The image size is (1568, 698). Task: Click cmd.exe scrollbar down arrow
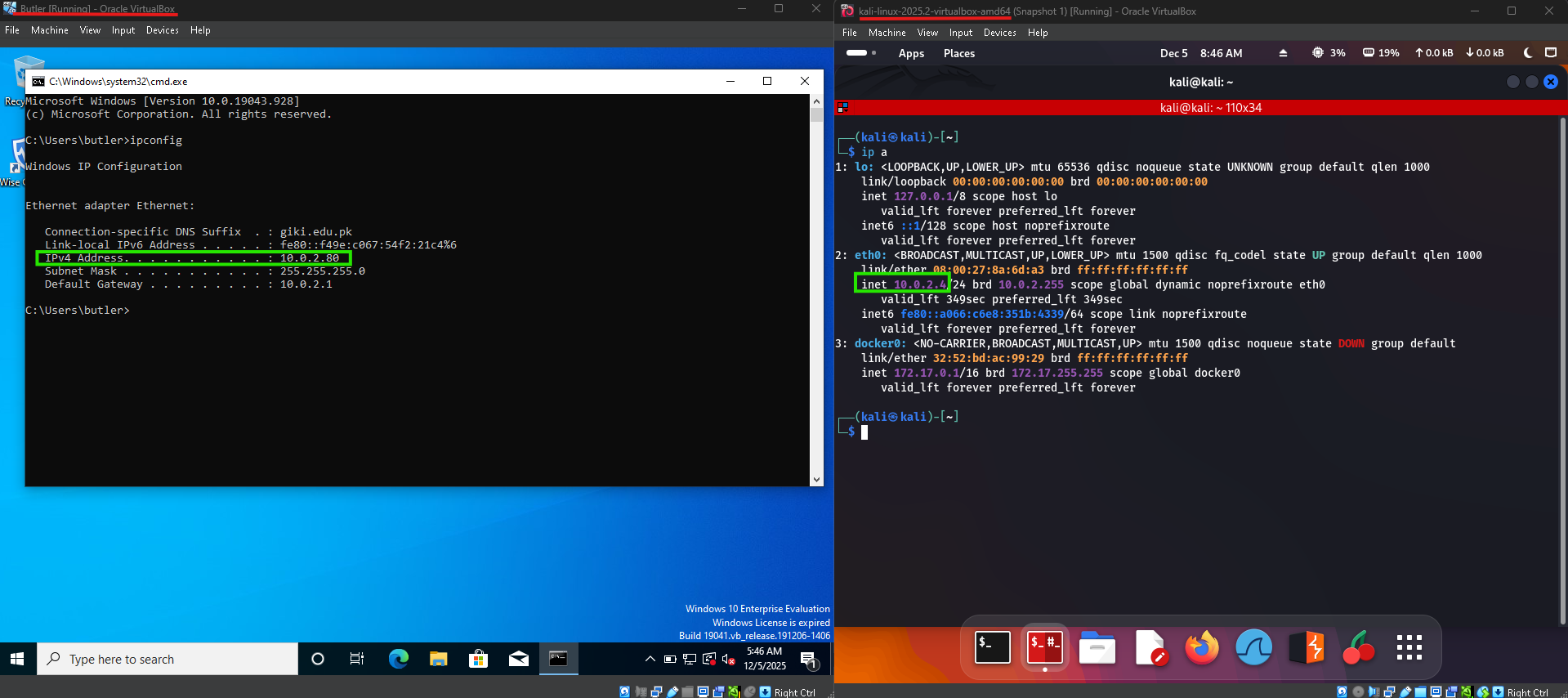coord(816,480)
